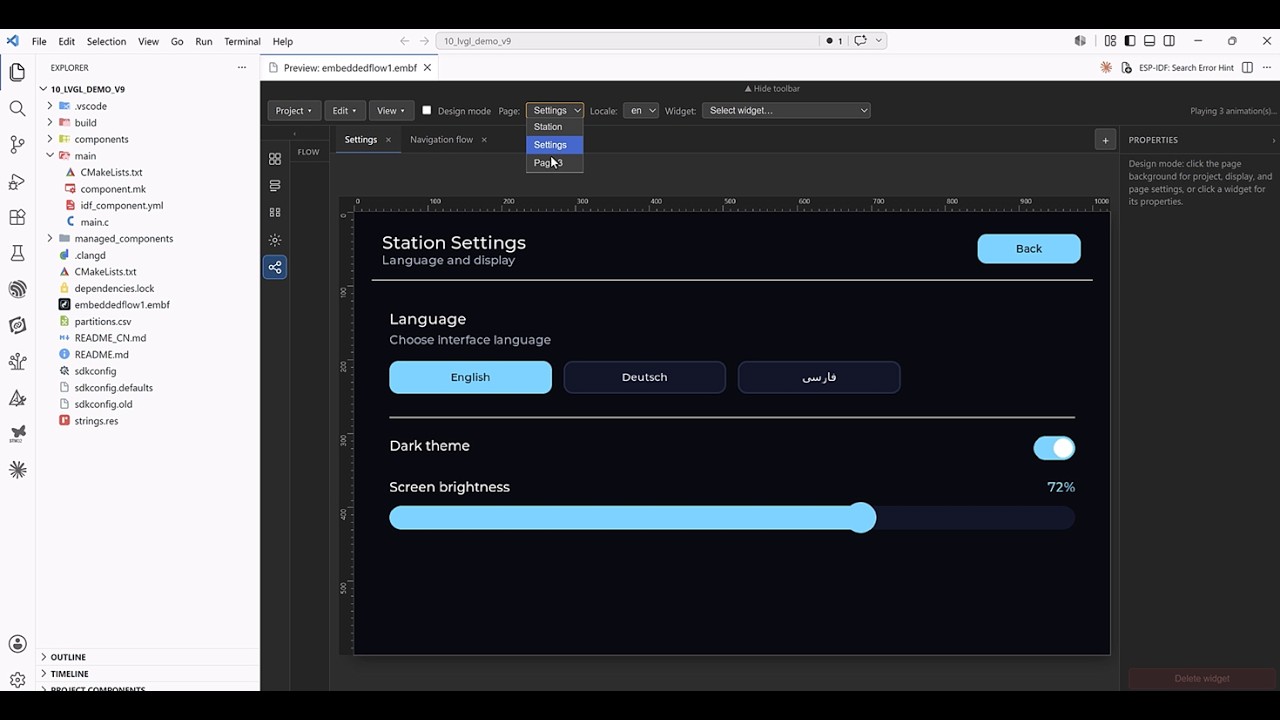Select the widgets grid icon in preview sidebar
The width and height of the screenshot is (1280, 720).
point(275,159)
